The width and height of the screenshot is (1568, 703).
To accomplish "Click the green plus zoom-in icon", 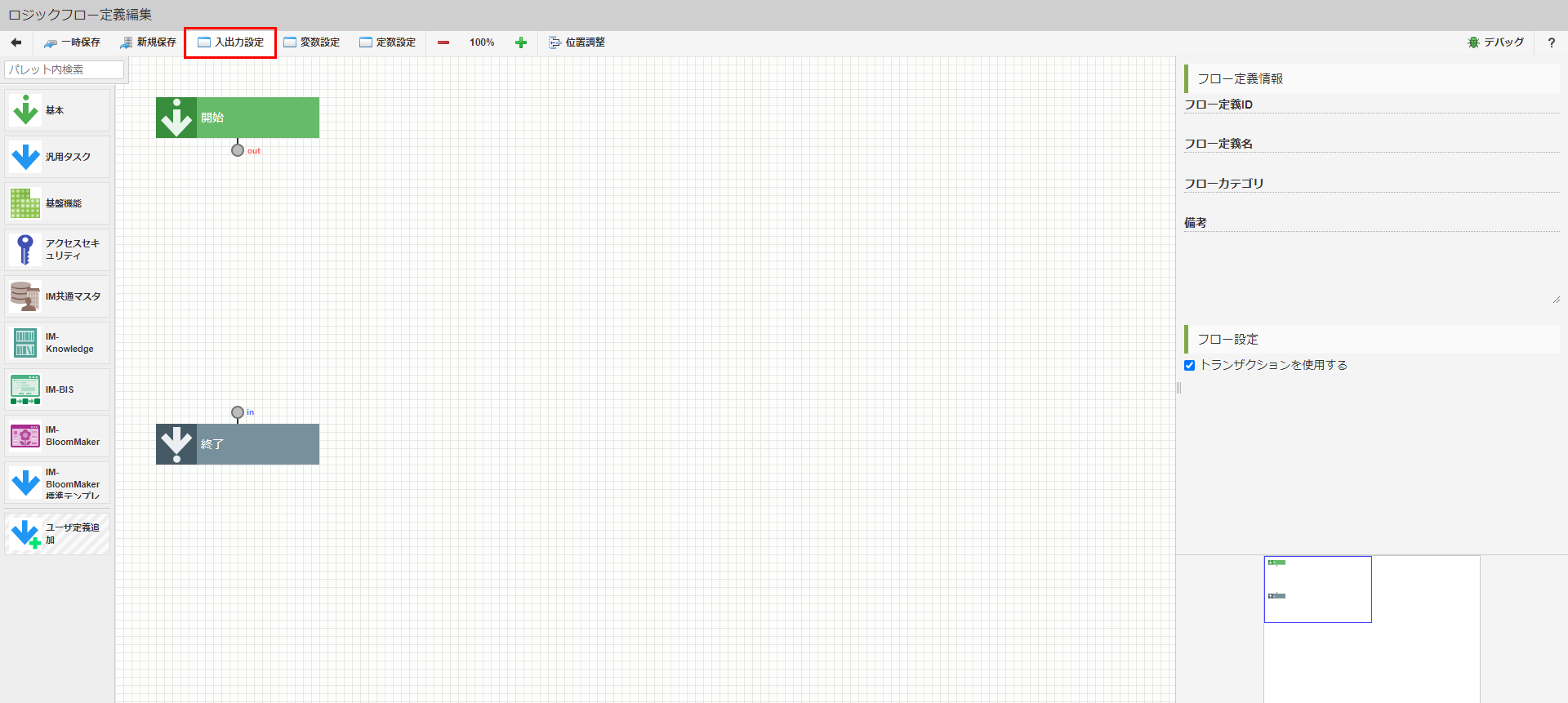I will pyautogui.click(x=521, y=42).
